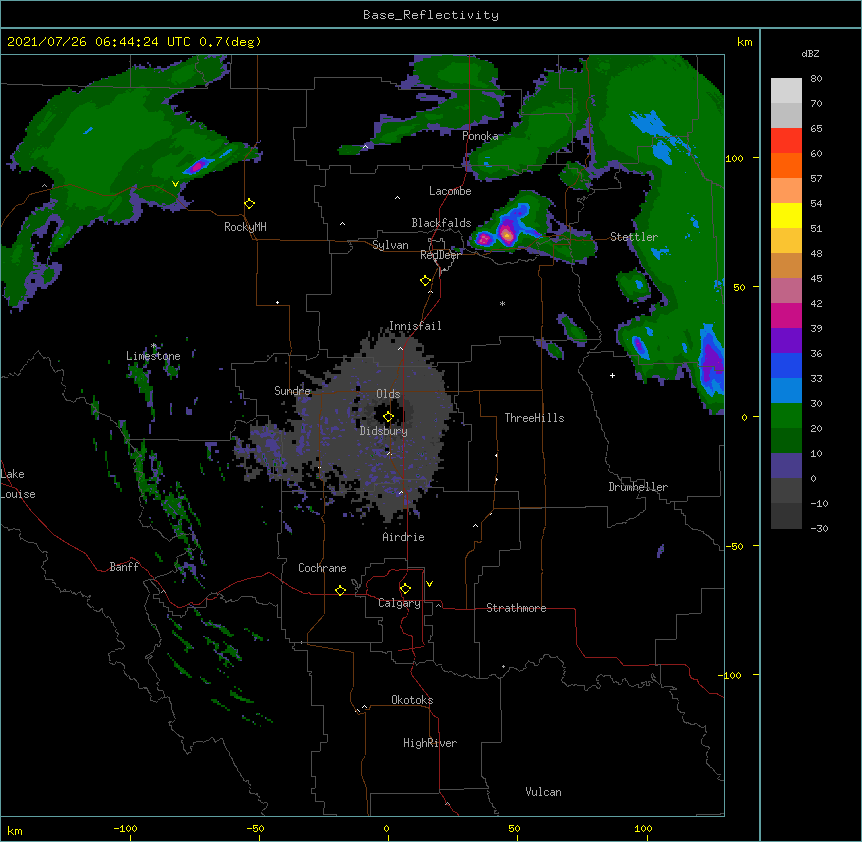Click the Blackfalds label

pos(441,223)
